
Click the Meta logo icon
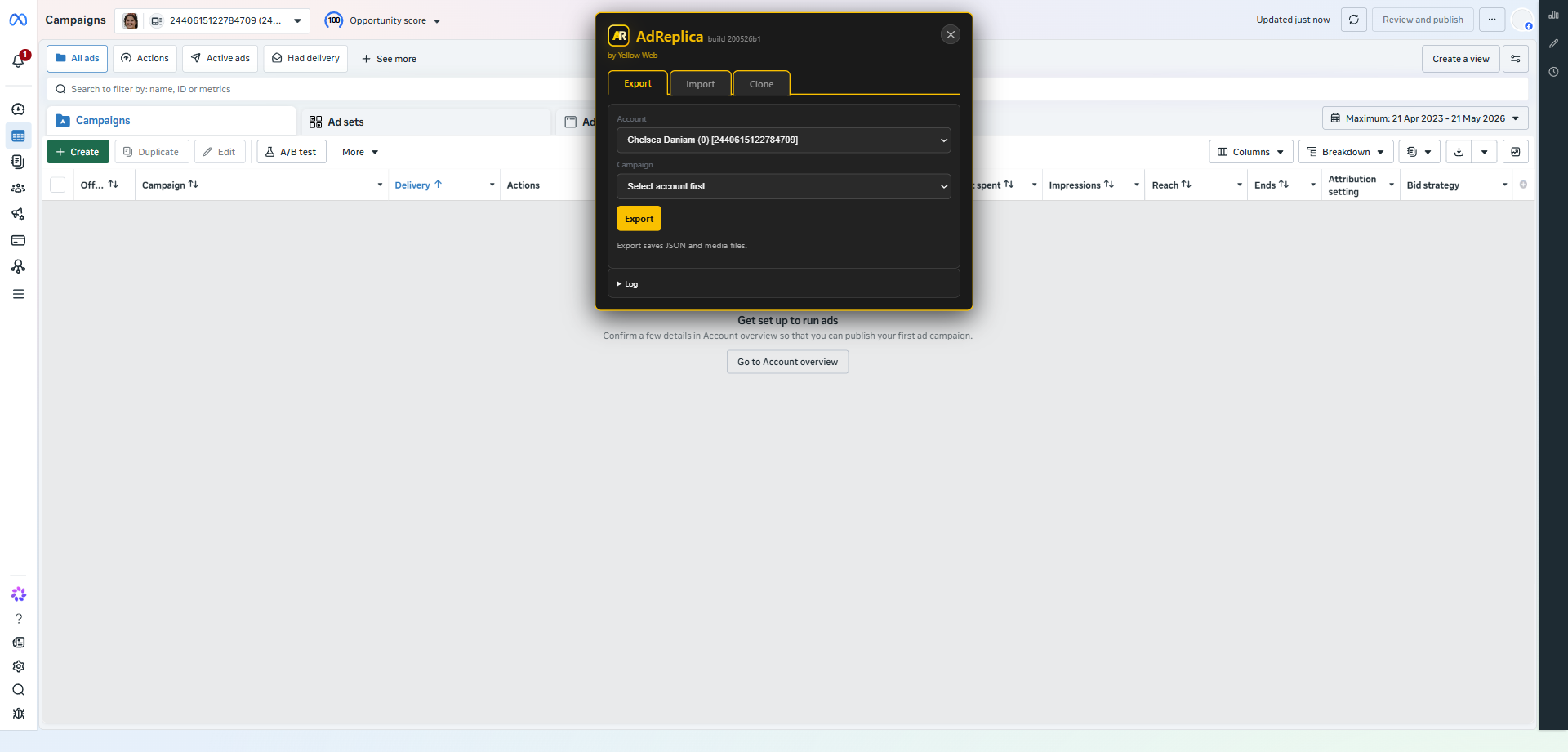[18, 20]
